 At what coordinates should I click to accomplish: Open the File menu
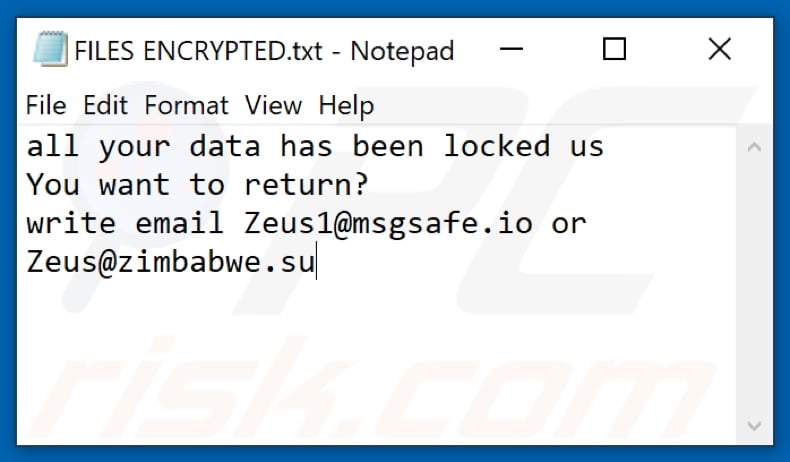46,104
